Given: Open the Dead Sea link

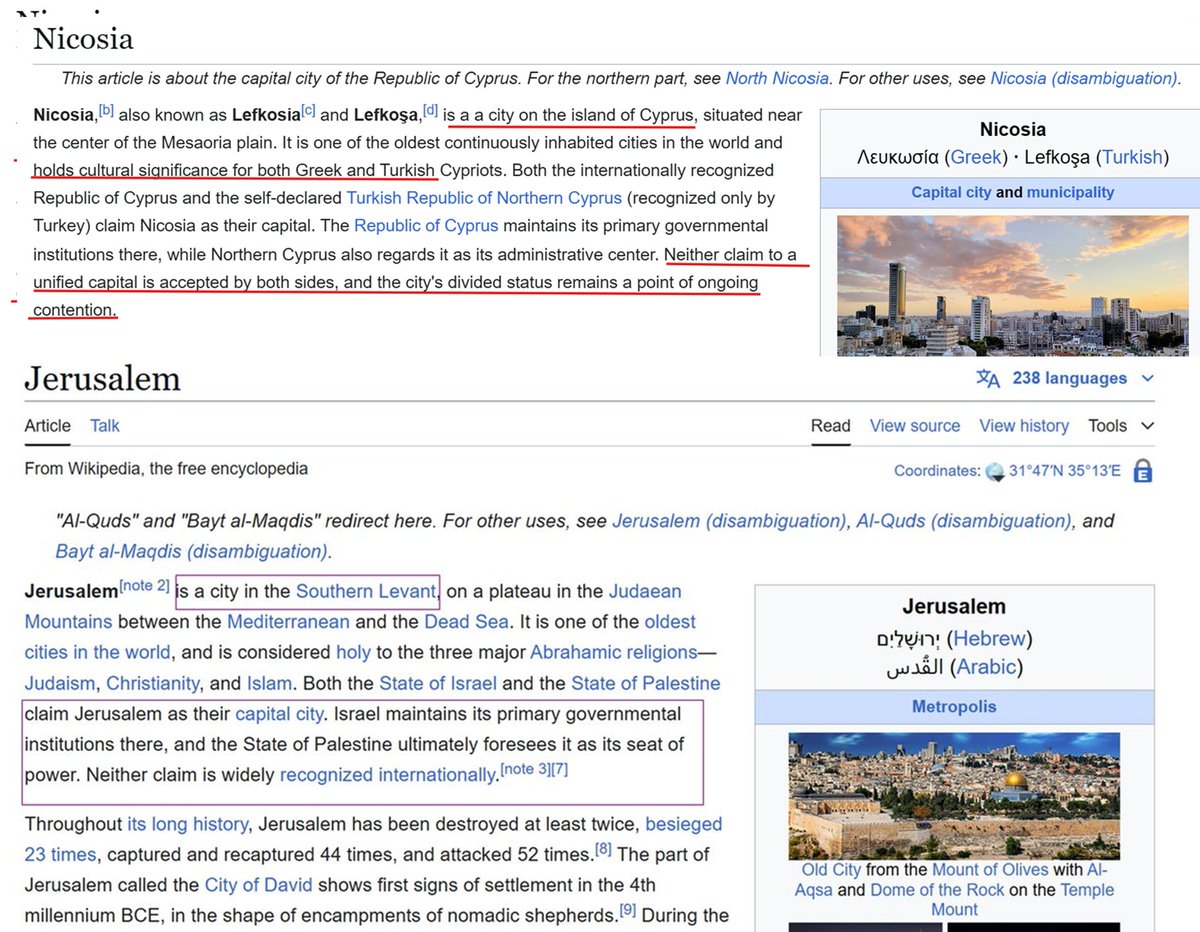Looking at the screenshot, I should point(466,622).
